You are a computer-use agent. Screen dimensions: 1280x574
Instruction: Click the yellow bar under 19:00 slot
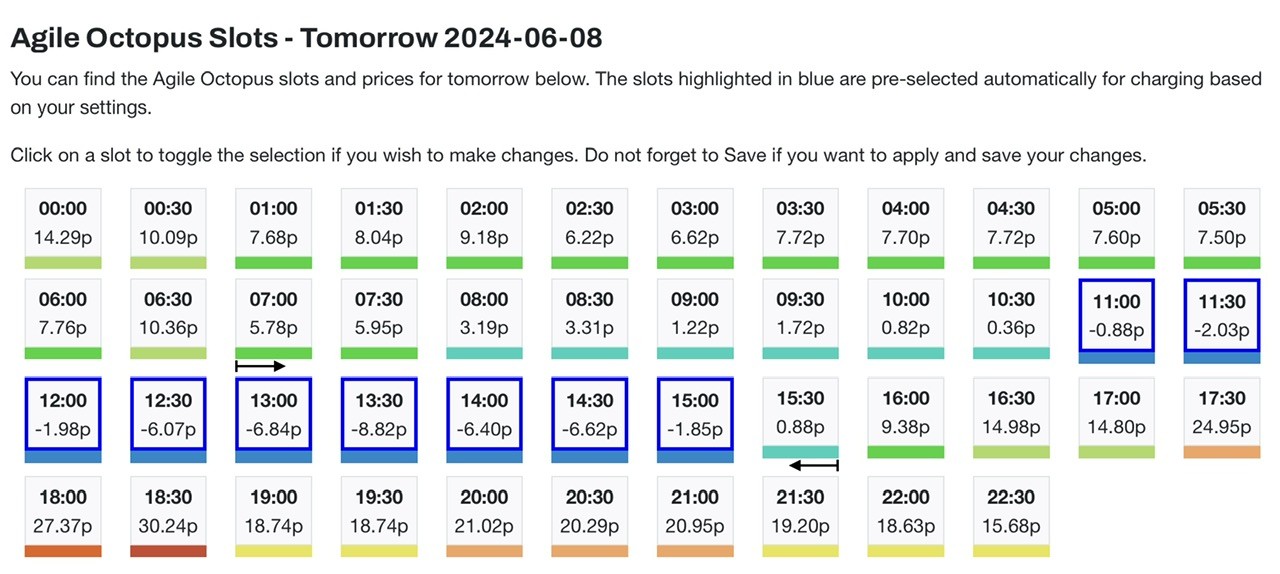coord(273,551)
